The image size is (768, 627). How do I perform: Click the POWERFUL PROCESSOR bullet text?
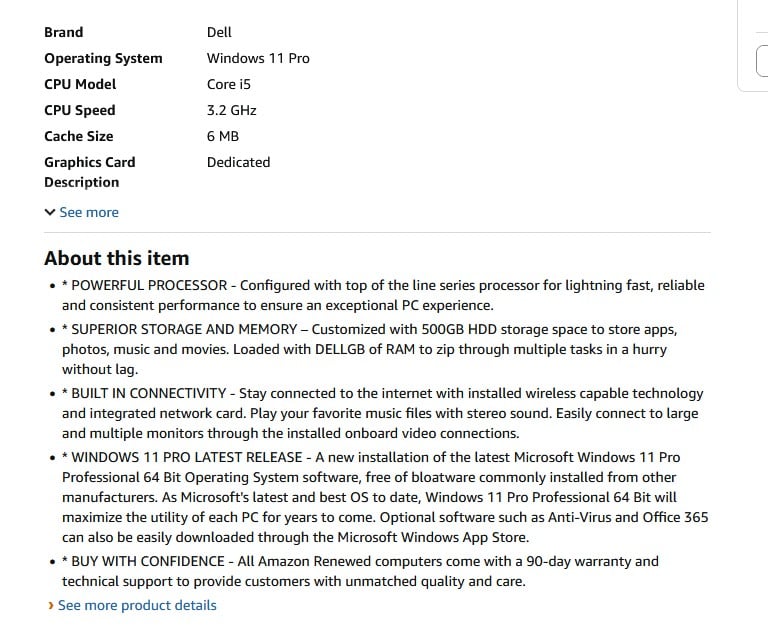[x=383, y=295]
